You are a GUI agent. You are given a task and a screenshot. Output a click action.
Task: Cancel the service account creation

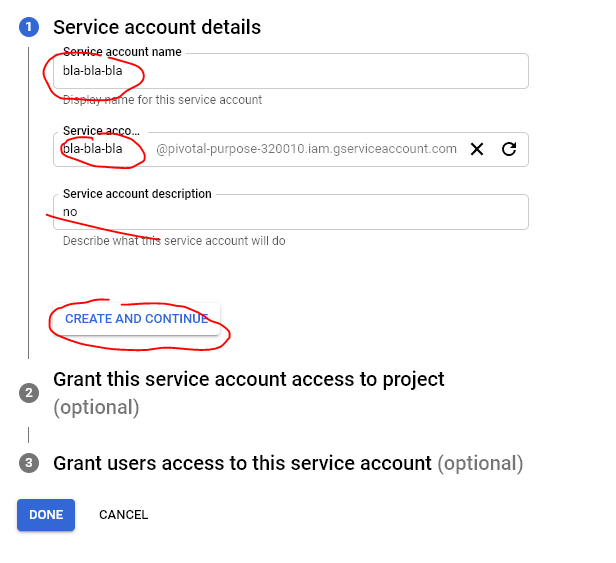123,515
